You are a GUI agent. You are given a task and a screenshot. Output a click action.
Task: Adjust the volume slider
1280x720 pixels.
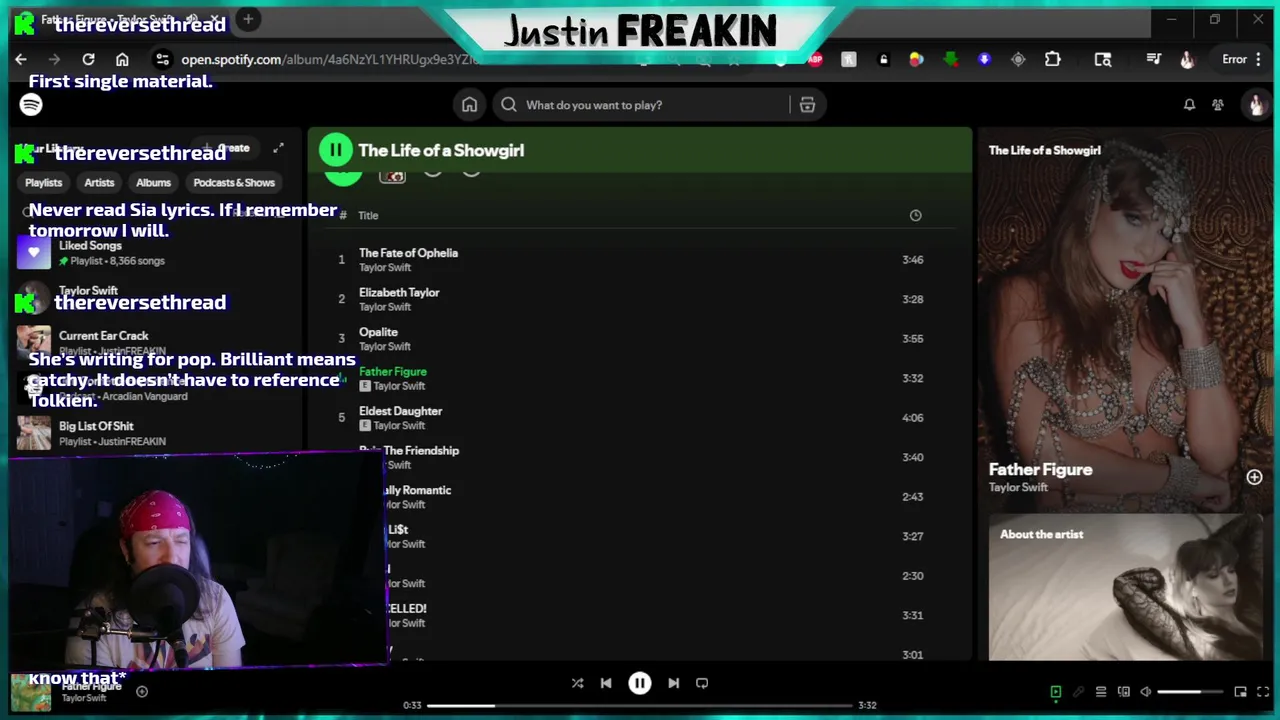(x=1192, y=692)
